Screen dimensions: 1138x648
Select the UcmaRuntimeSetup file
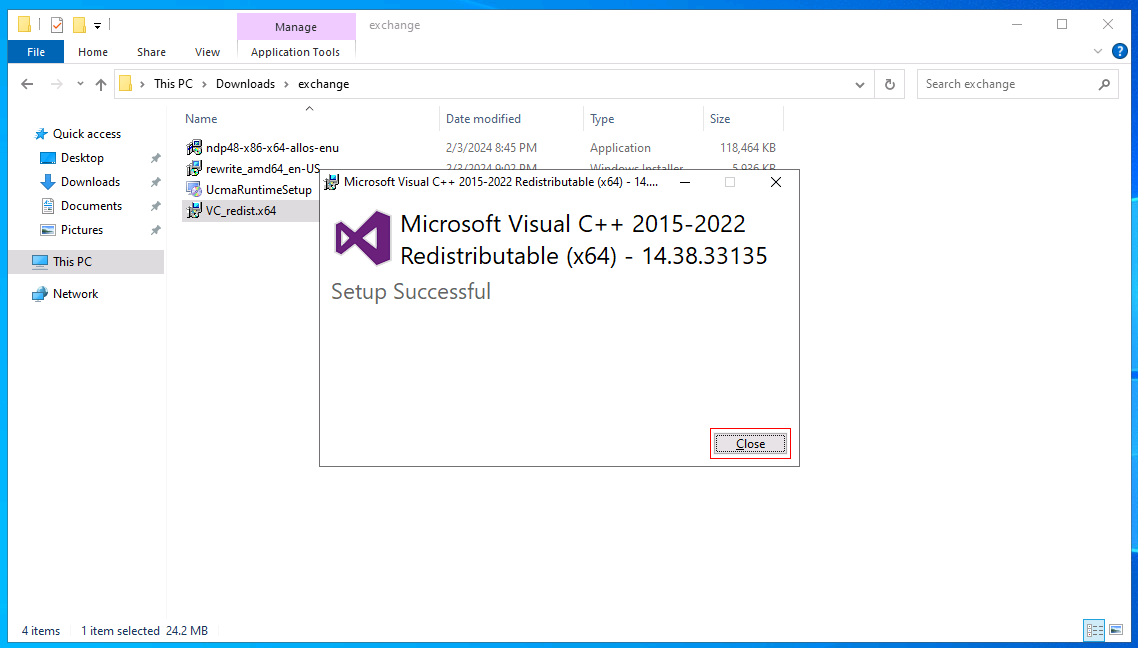(x=258, y=190)
